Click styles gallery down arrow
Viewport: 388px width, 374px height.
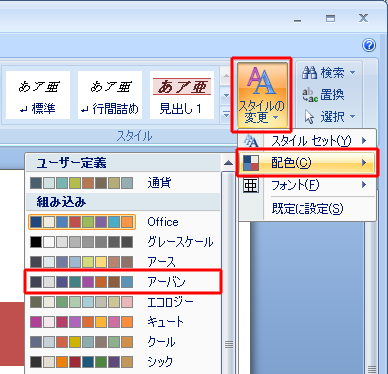226,96
